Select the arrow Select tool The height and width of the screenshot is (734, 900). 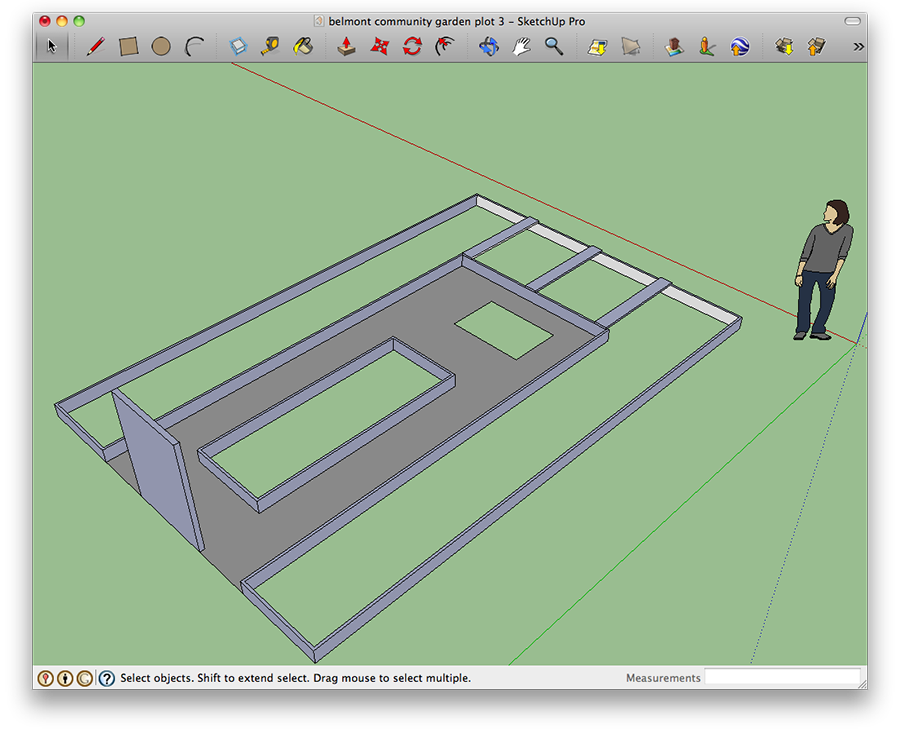(x=52, y=46)
